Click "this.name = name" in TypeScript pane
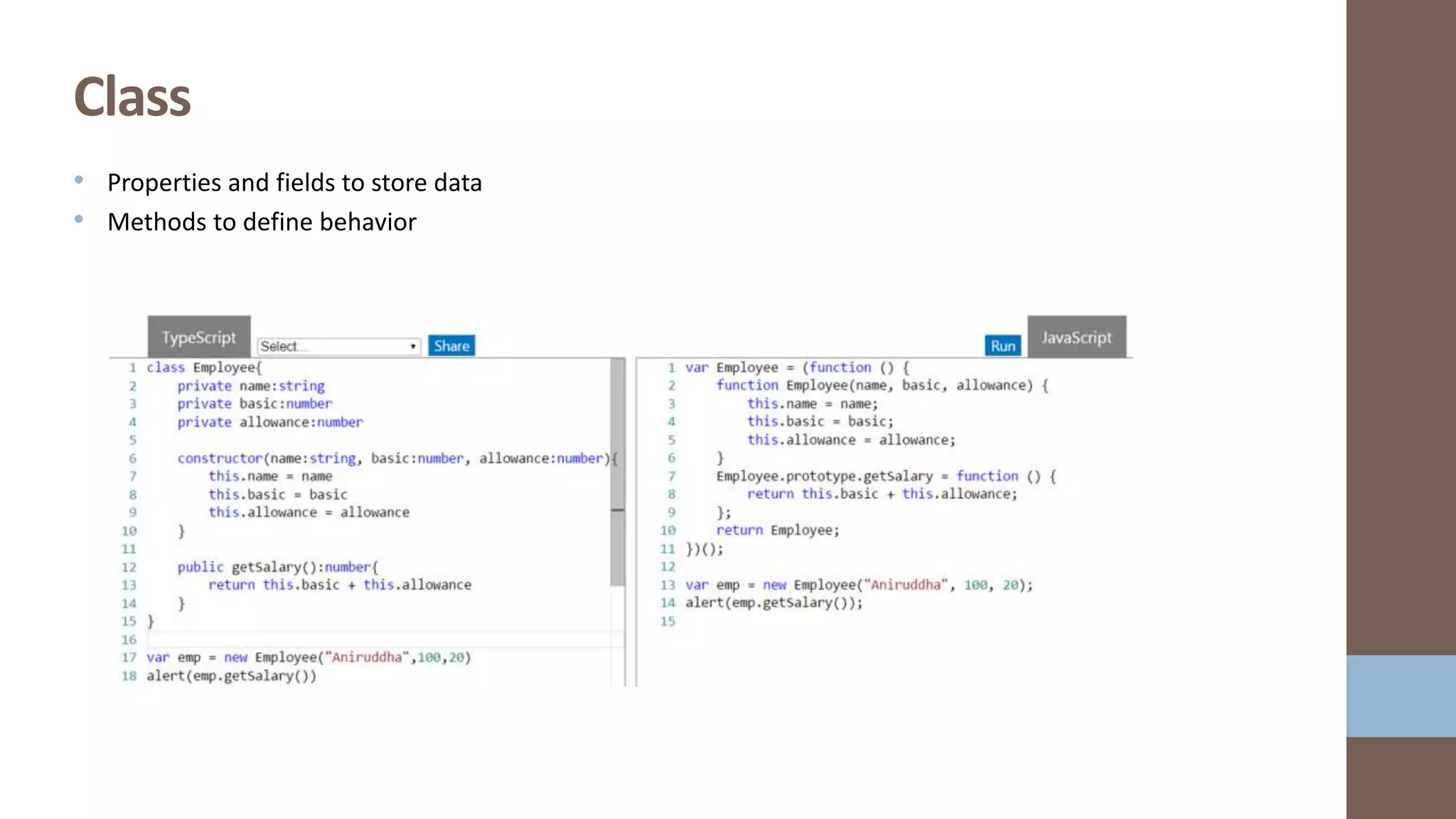Screen dimensions: 1456x819 click(270, 476)
